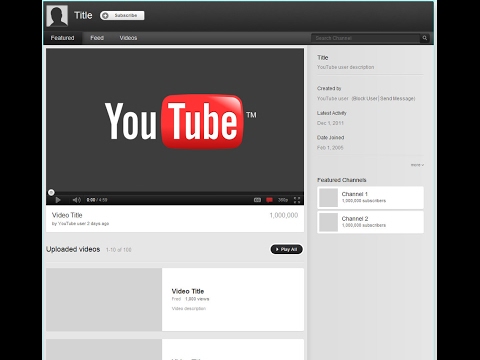This screenshot has height=360, width=480.
Task: Click the Play All button
Action: tap(286, 249)
